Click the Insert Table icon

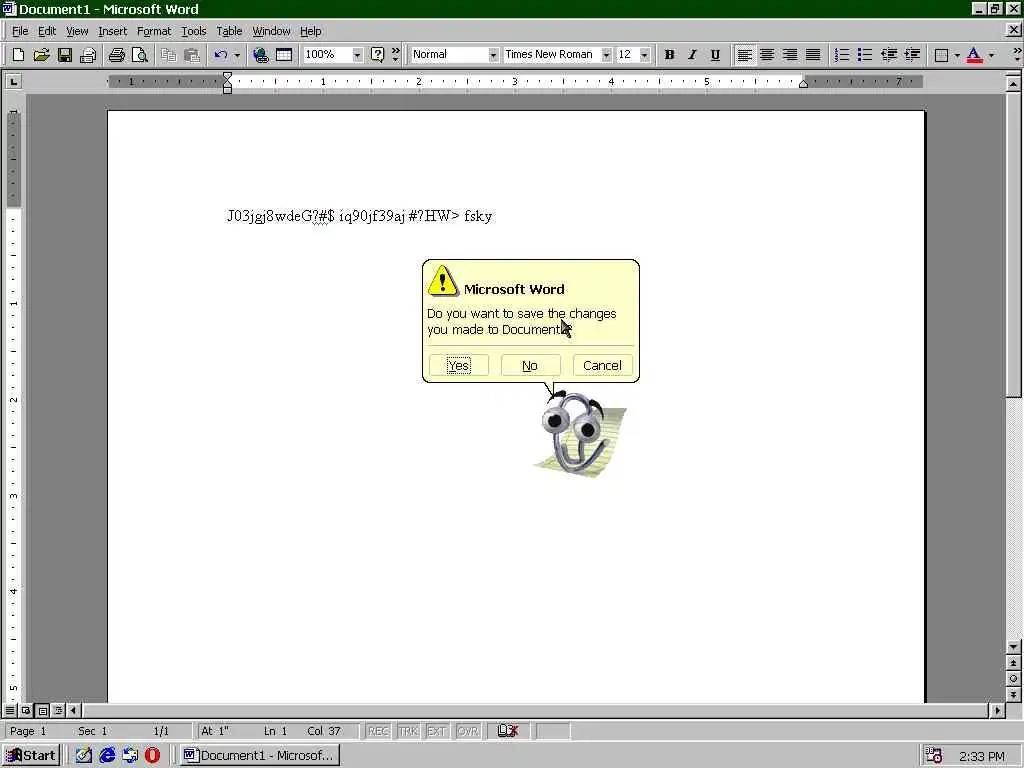tap(283, 55)
